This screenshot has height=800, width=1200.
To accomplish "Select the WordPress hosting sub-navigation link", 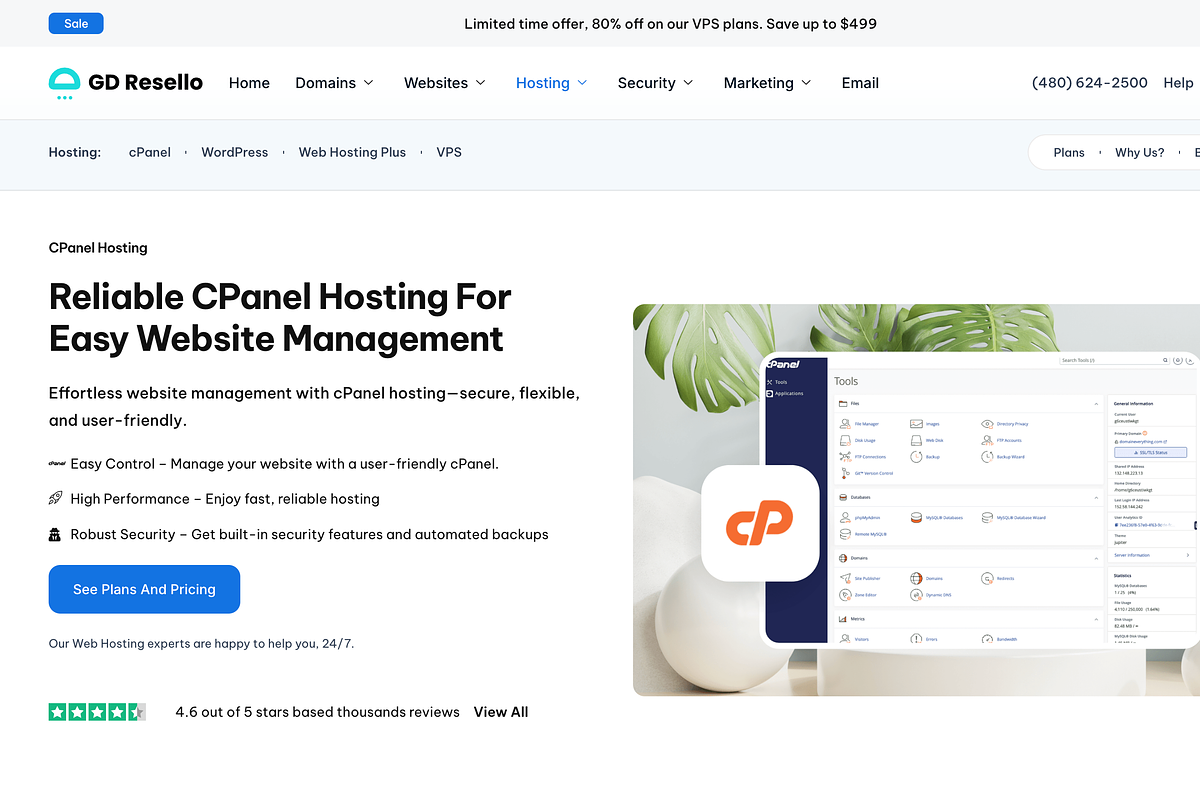I will click(x=235, y=152).
